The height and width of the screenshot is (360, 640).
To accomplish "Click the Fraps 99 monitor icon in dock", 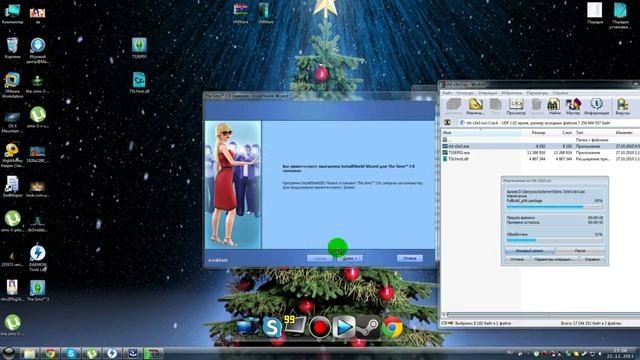I will [x=295, y=325].
